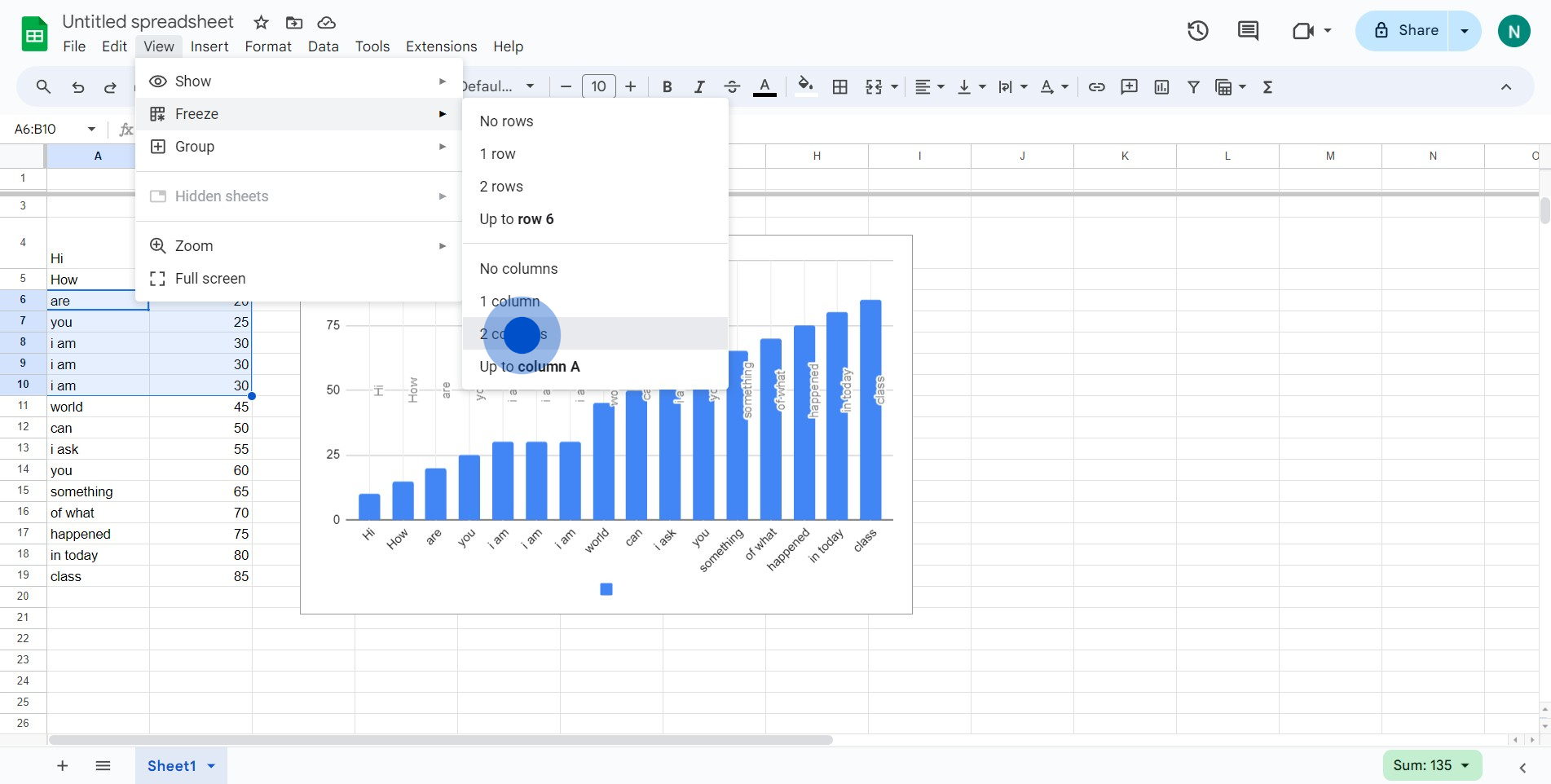Image resolution: width=1551 pixels, height=784 pixels.
Task: Check the cloud save status icon
Action: (x=326, y=23)
